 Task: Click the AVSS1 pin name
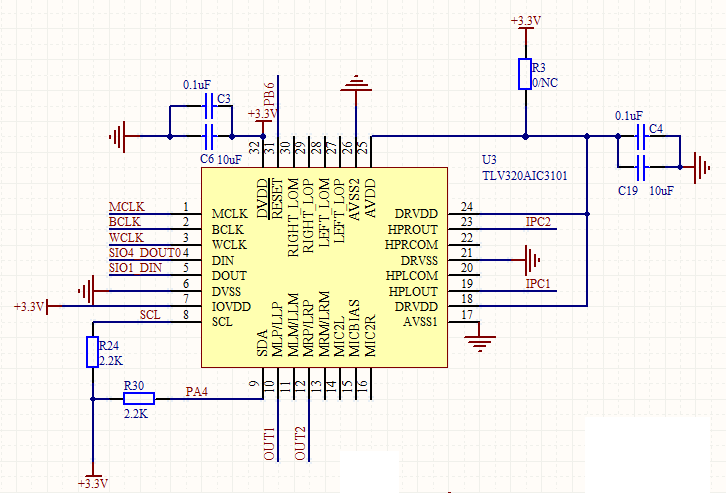click(420, 322)
